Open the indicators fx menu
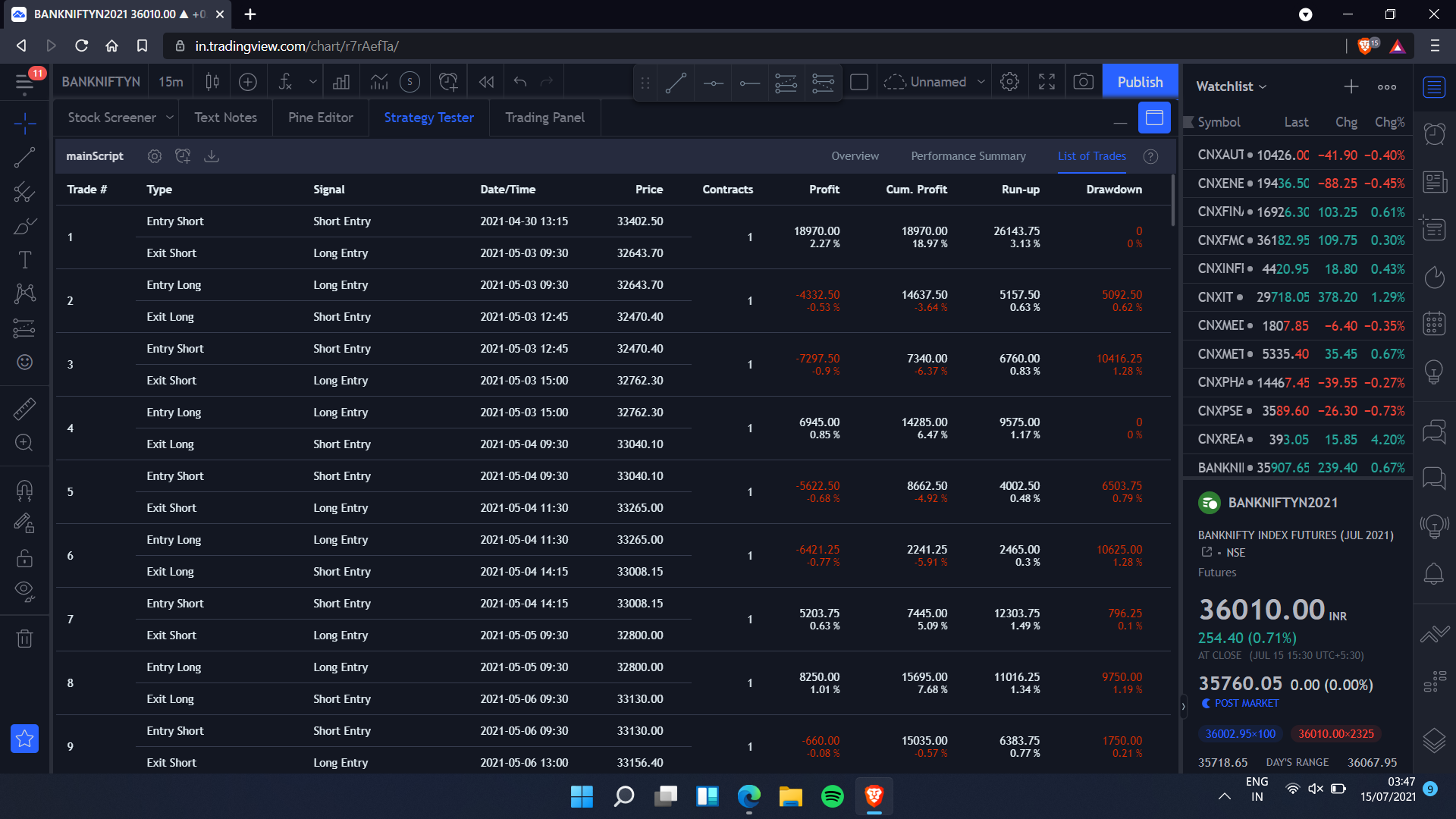1456x819 pixels. 285,82
